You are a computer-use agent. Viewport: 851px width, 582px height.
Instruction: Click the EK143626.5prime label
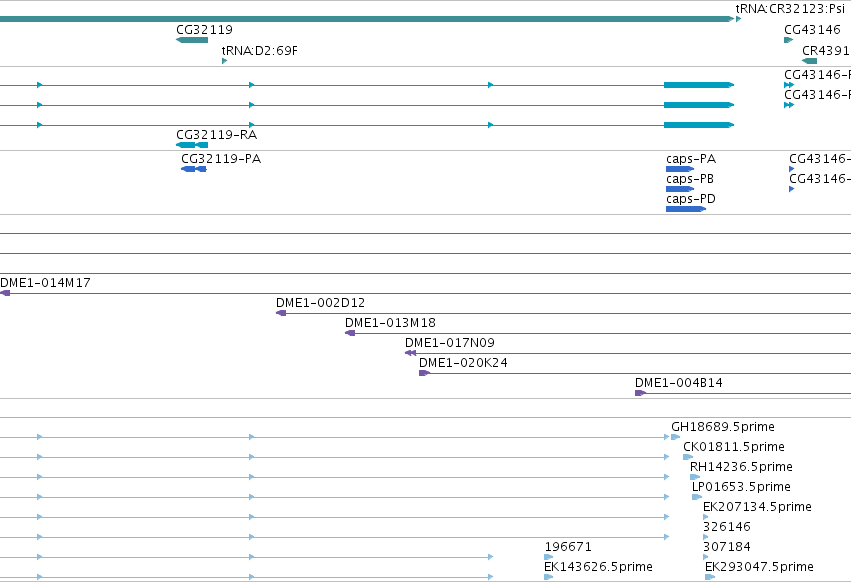click(x=599, y=567)
